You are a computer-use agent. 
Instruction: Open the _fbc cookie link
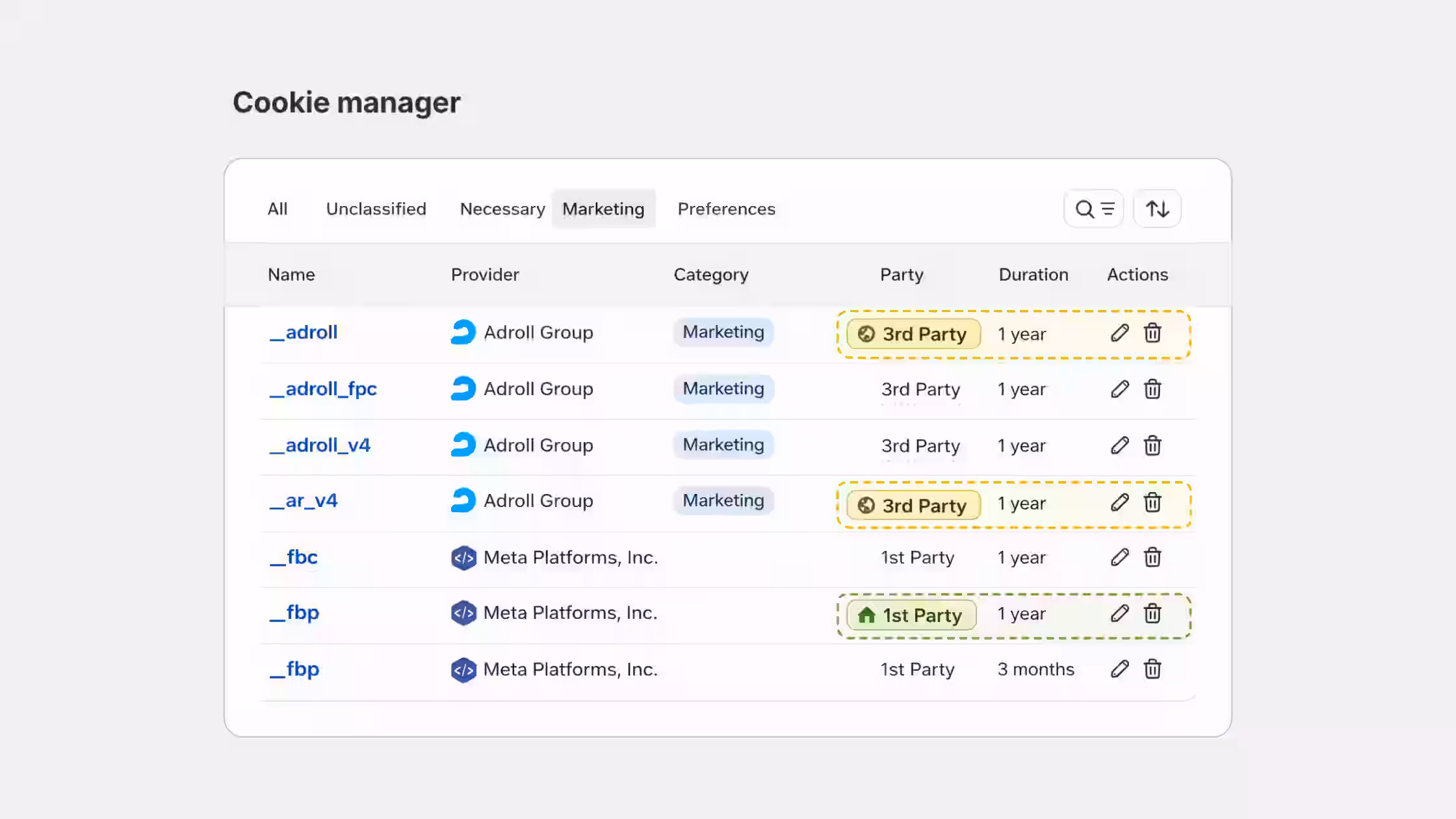[x=294, y=557]
